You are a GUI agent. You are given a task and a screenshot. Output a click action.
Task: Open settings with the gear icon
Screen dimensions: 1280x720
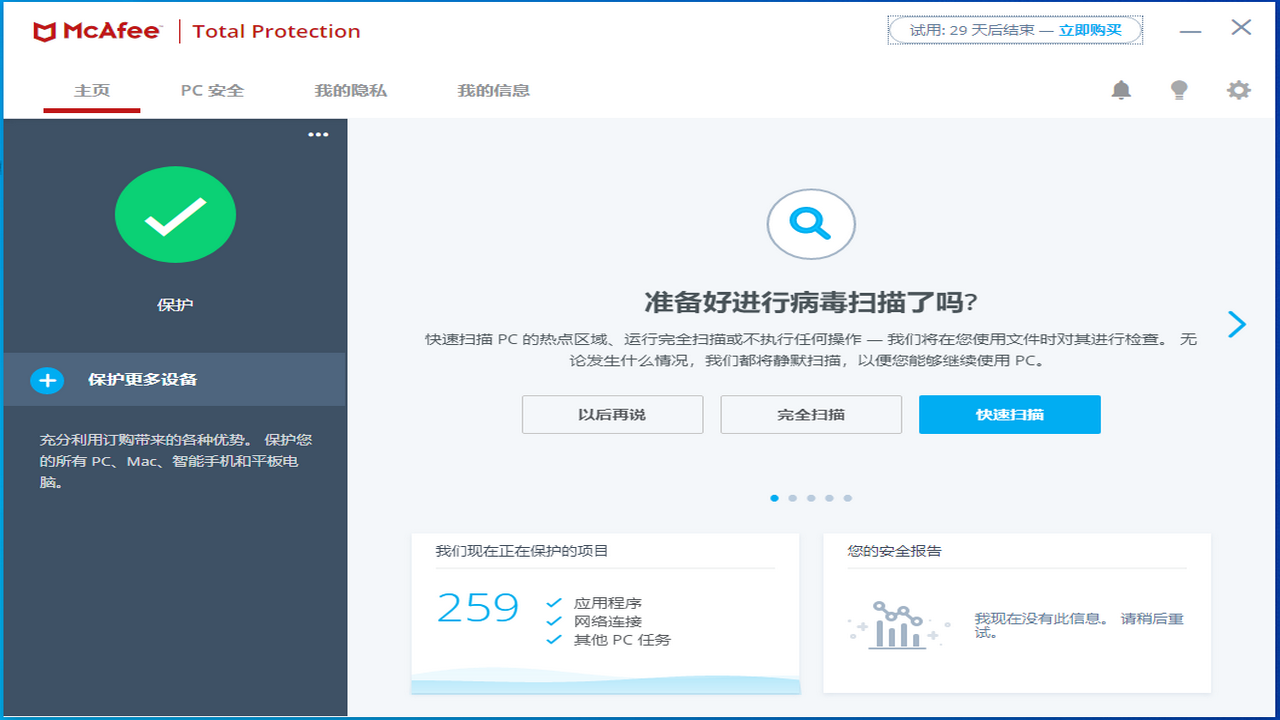[1238, 89]
